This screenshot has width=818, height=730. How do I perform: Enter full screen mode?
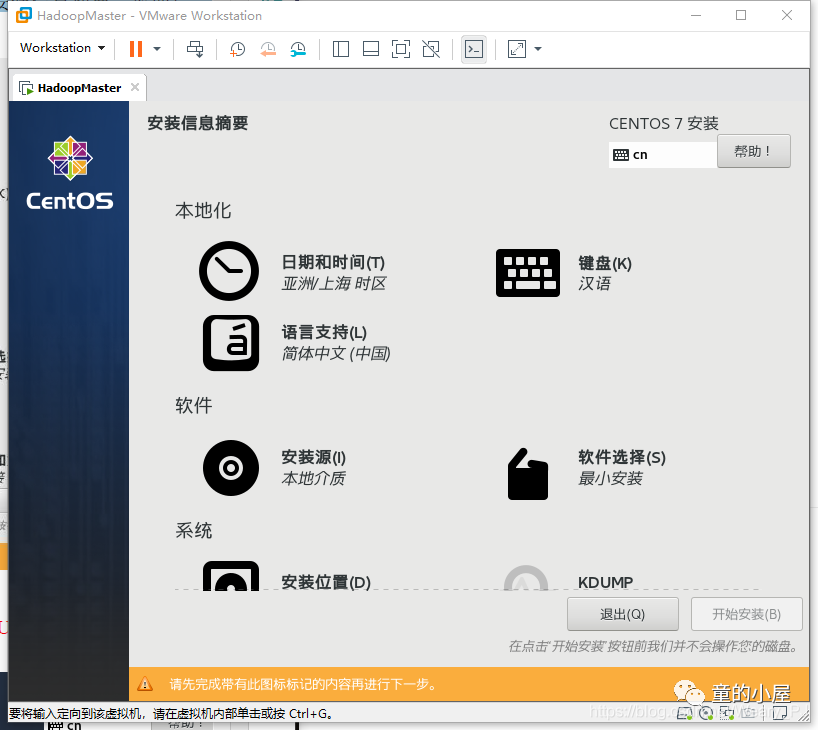[401, 49]
